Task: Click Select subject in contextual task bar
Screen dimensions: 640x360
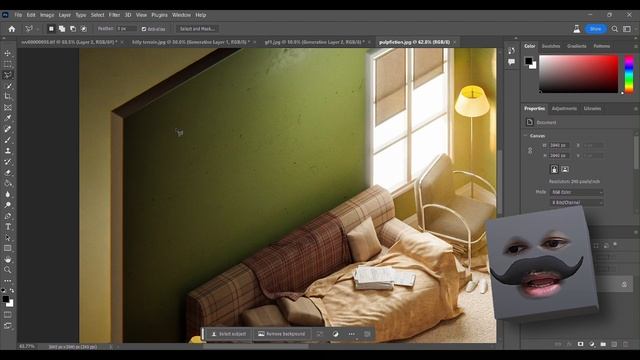Action: pos(229,334)
